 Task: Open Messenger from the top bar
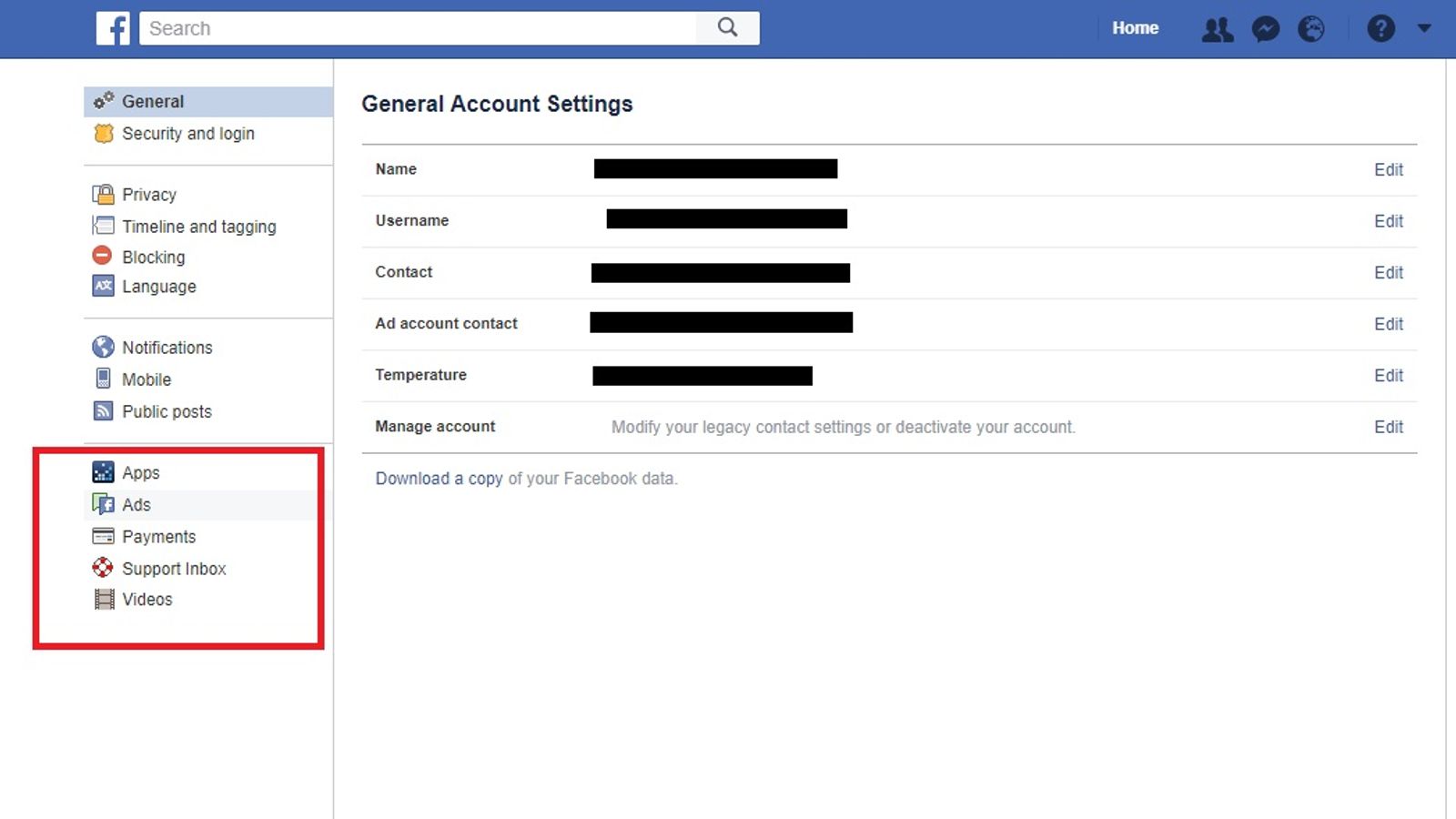pyautogui.click(x=1266, y=28)
